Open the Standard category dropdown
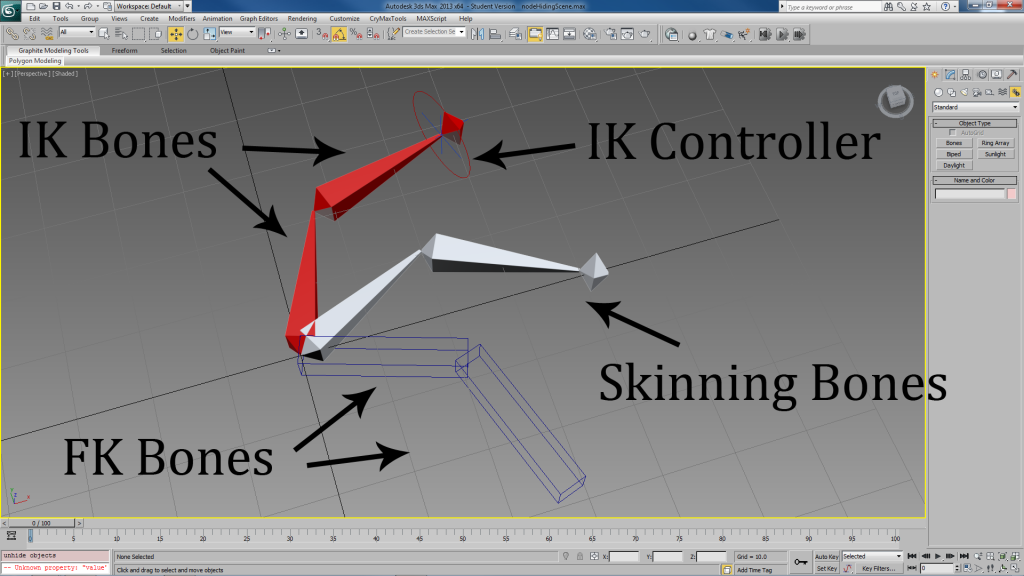 click(975, 107)
